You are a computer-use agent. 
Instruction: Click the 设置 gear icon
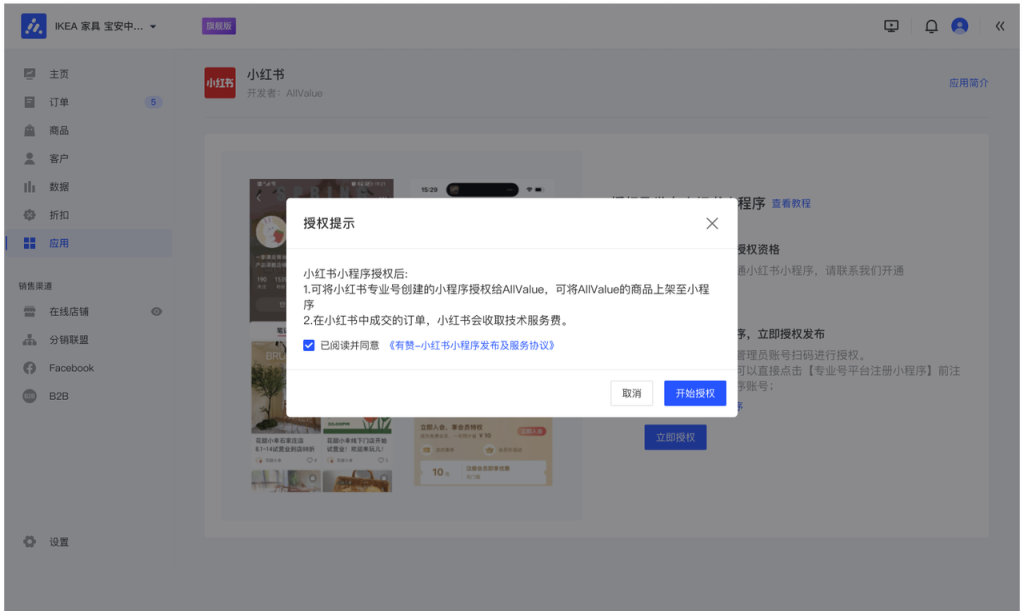(x=29, y=542)
